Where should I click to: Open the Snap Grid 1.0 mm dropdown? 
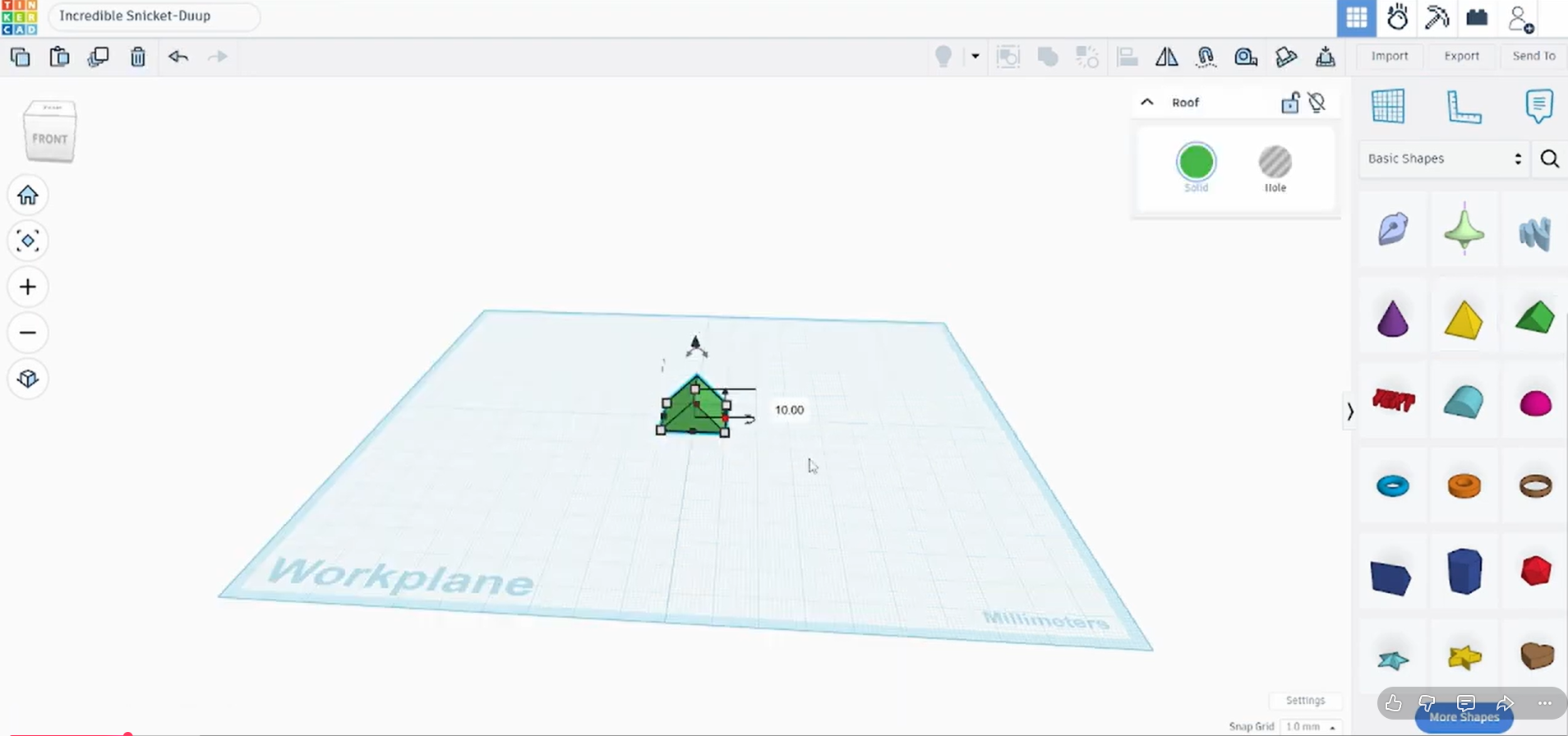pyautogui.click(x=1312, y=727)
